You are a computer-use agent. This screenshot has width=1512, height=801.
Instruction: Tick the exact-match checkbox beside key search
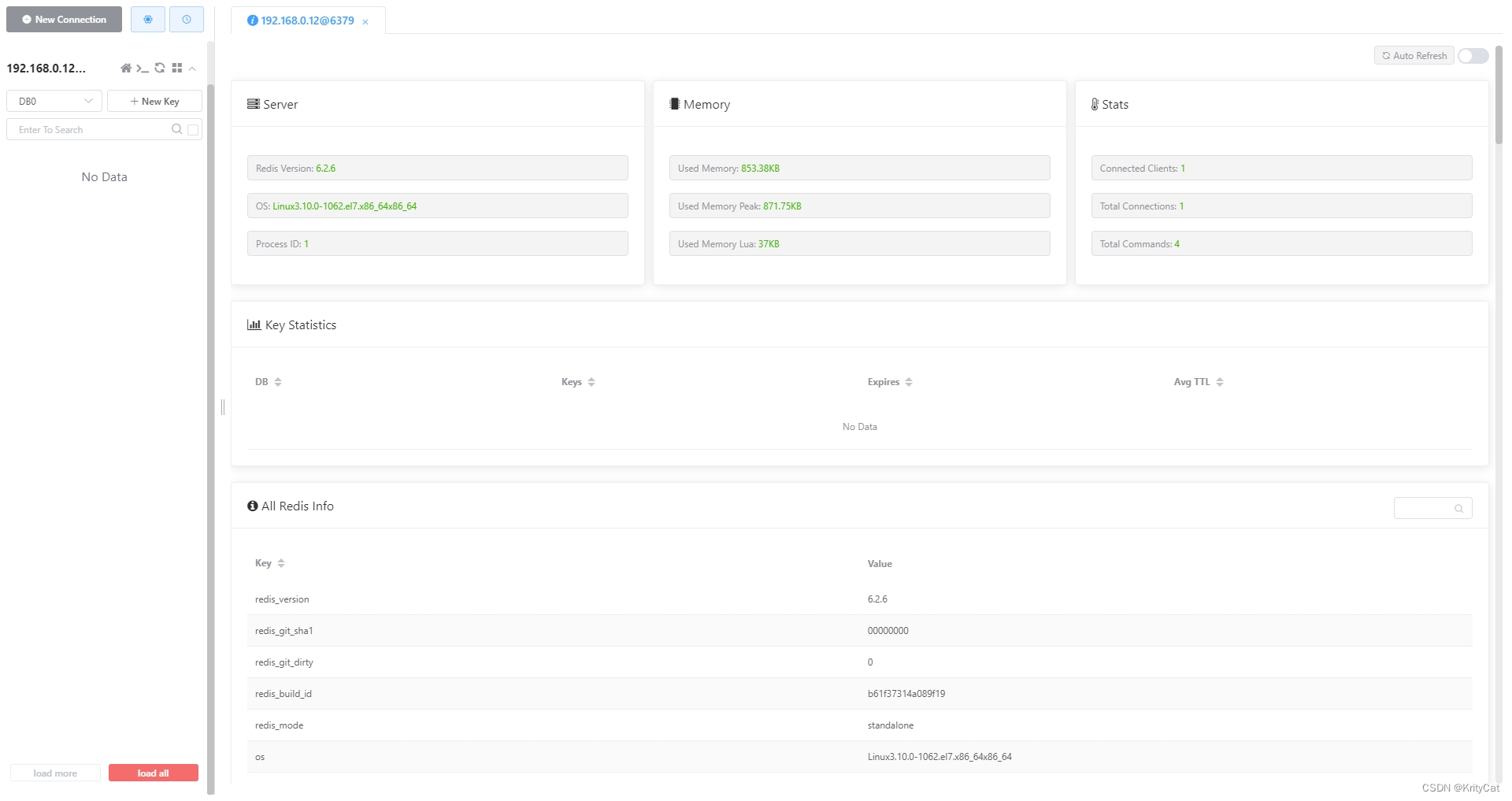(x=194, y=129)
